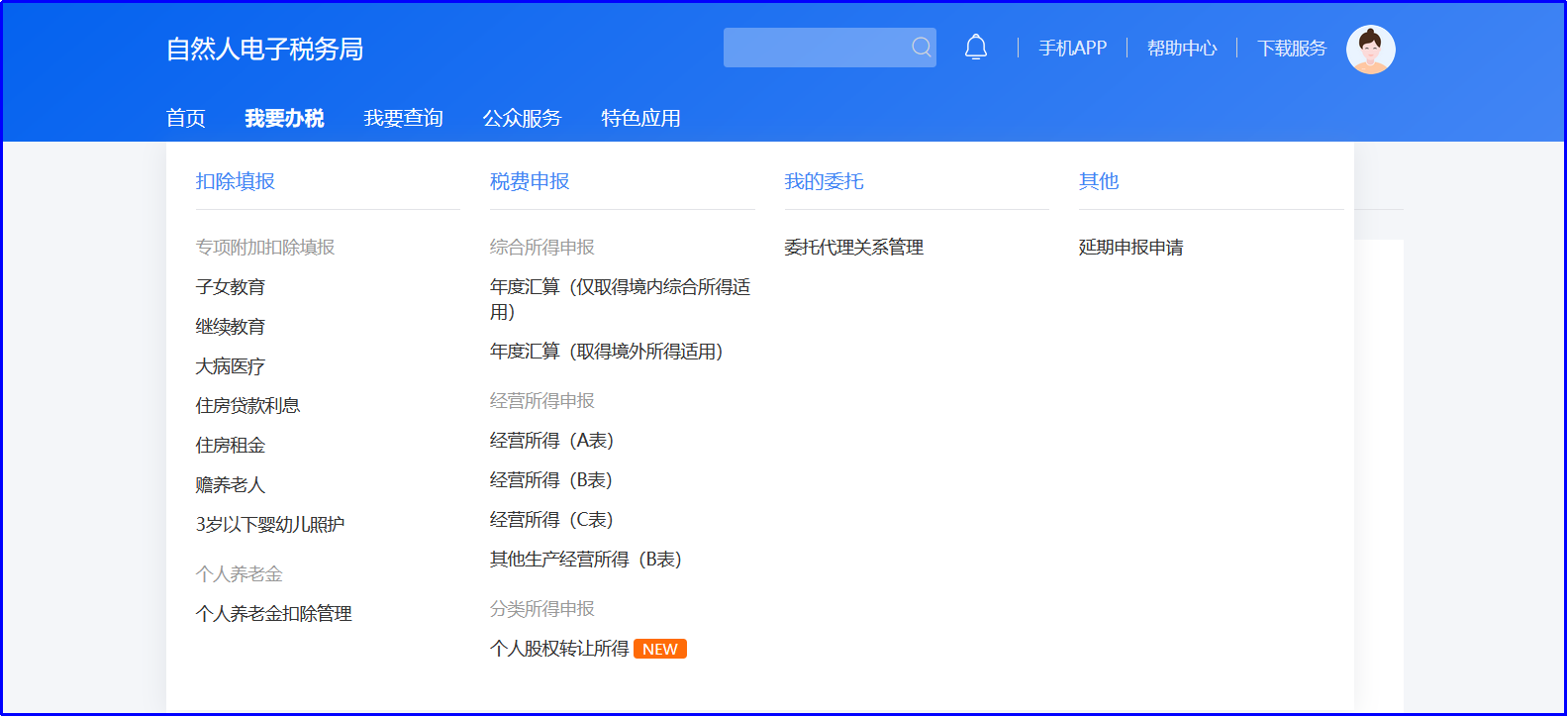This screenshot has width=1568, height=717.
Task: Open 个人股权转让所得 entry
Action: pos(559,649)
